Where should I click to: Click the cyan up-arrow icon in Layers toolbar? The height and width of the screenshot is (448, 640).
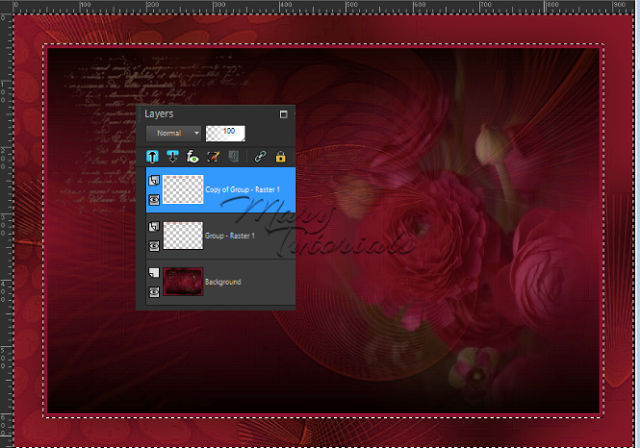point(154,156)
